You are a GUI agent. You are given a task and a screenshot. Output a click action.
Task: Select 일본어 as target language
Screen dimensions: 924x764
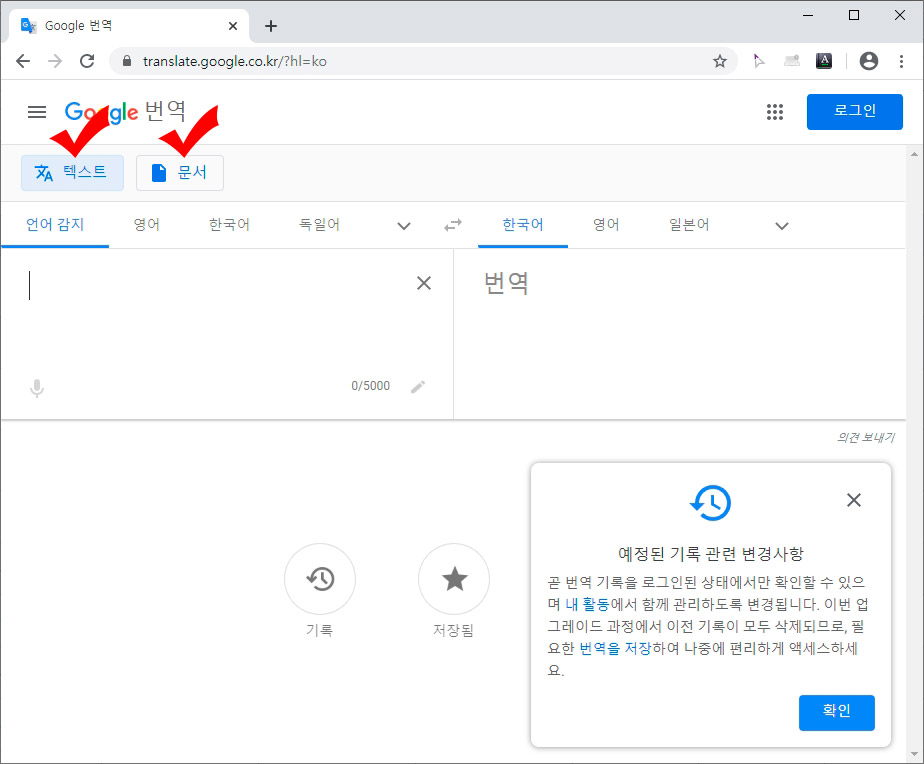pos(689,225)
